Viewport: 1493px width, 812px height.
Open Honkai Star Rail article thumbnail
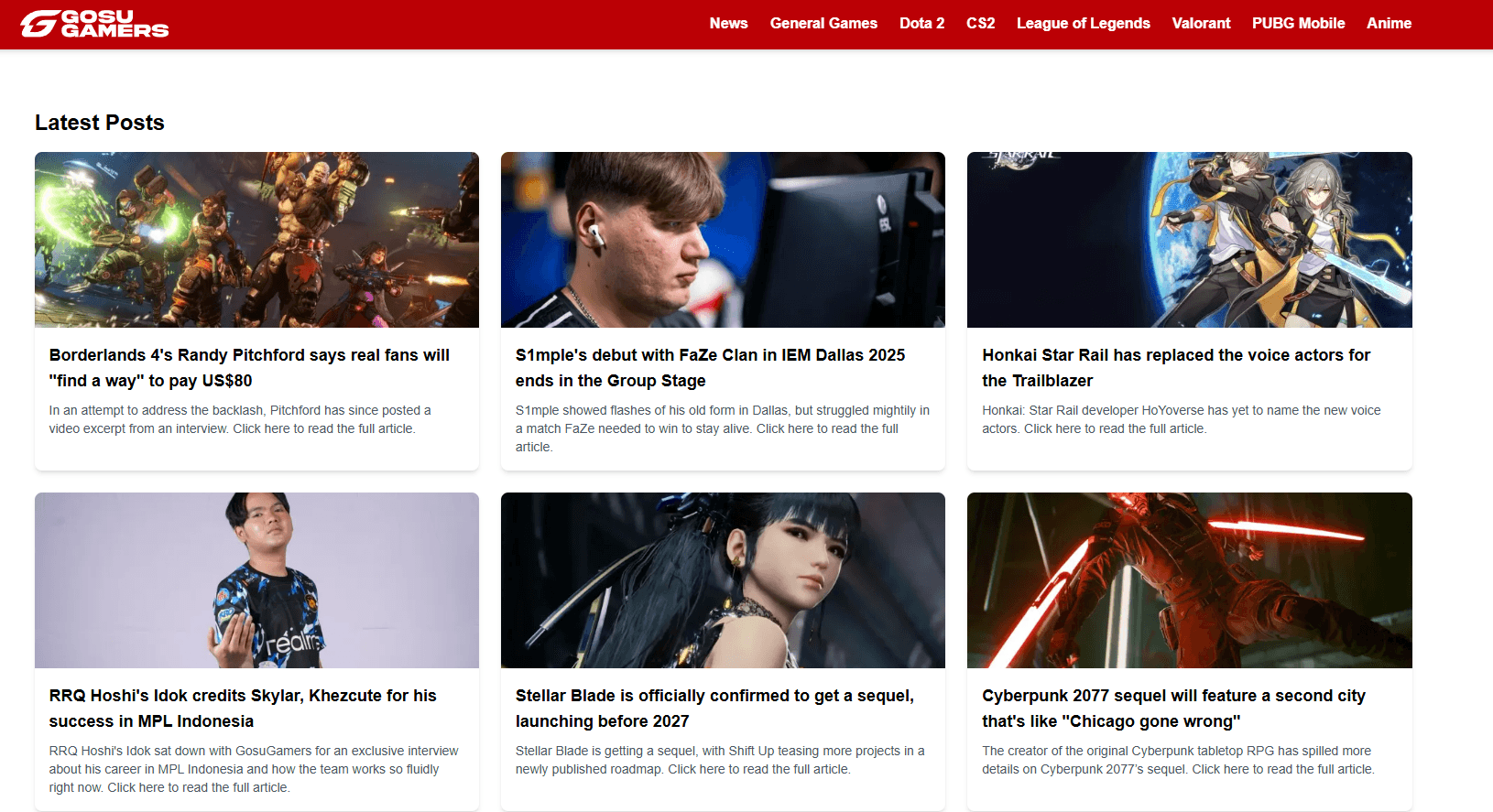tap(1190, 240)
